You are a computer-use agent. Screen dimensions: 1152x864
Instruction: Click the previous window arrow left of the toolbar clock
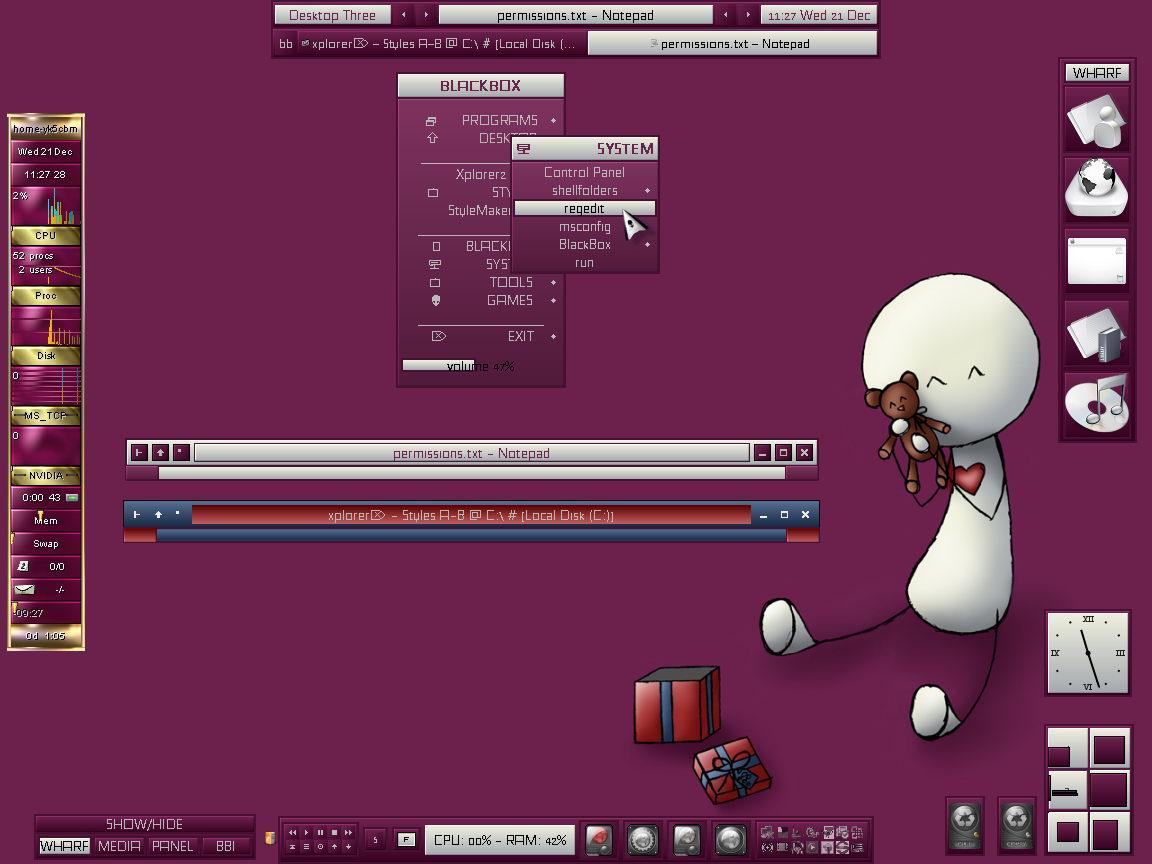tap(725, 15)
